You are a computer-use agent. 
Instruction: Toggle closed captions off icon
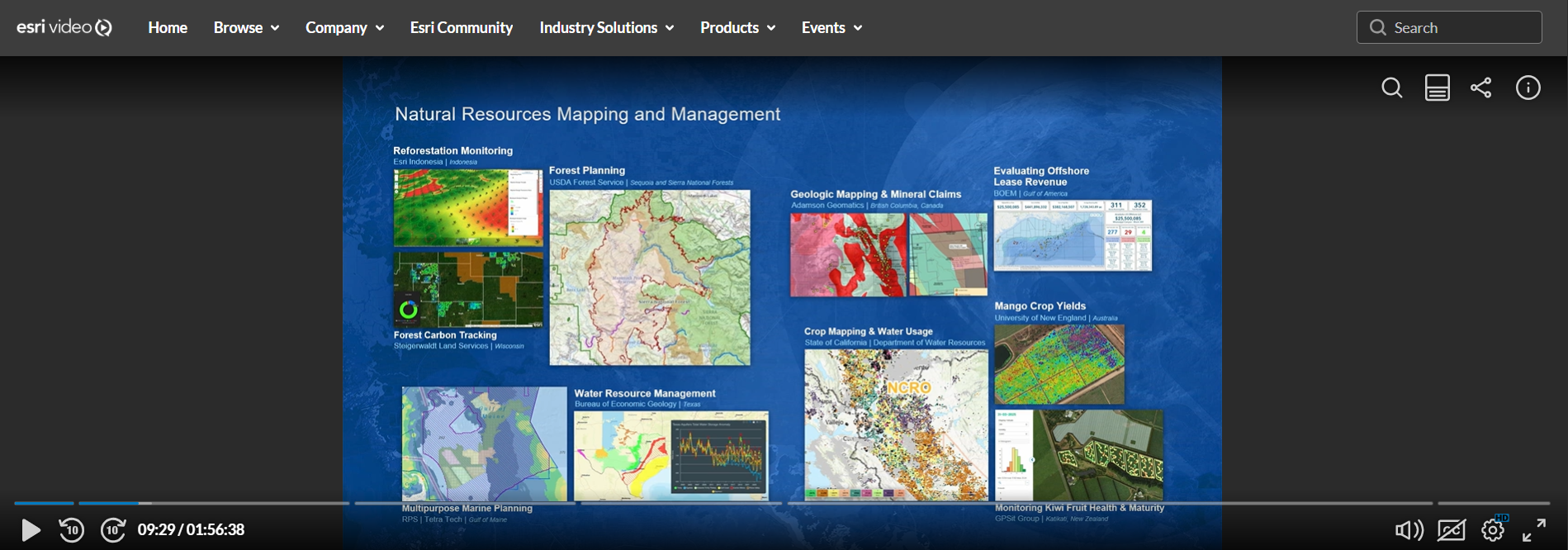(1452, 529)
